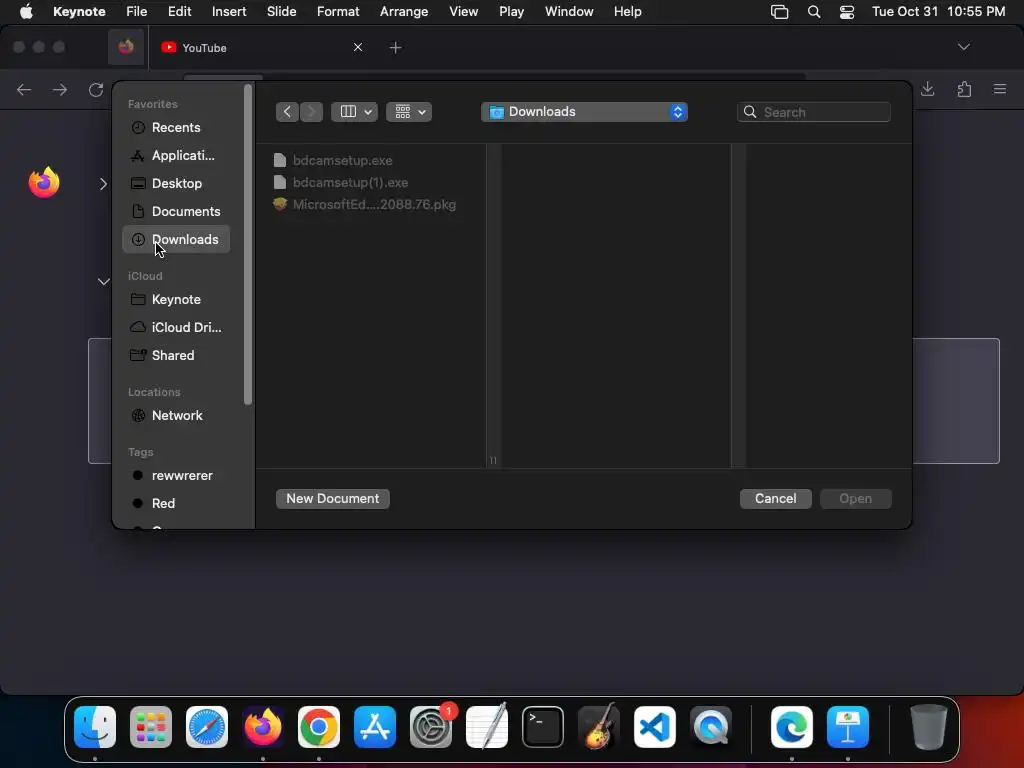
Task: Click Firefox forward arrow
Action: click(59, 89)
